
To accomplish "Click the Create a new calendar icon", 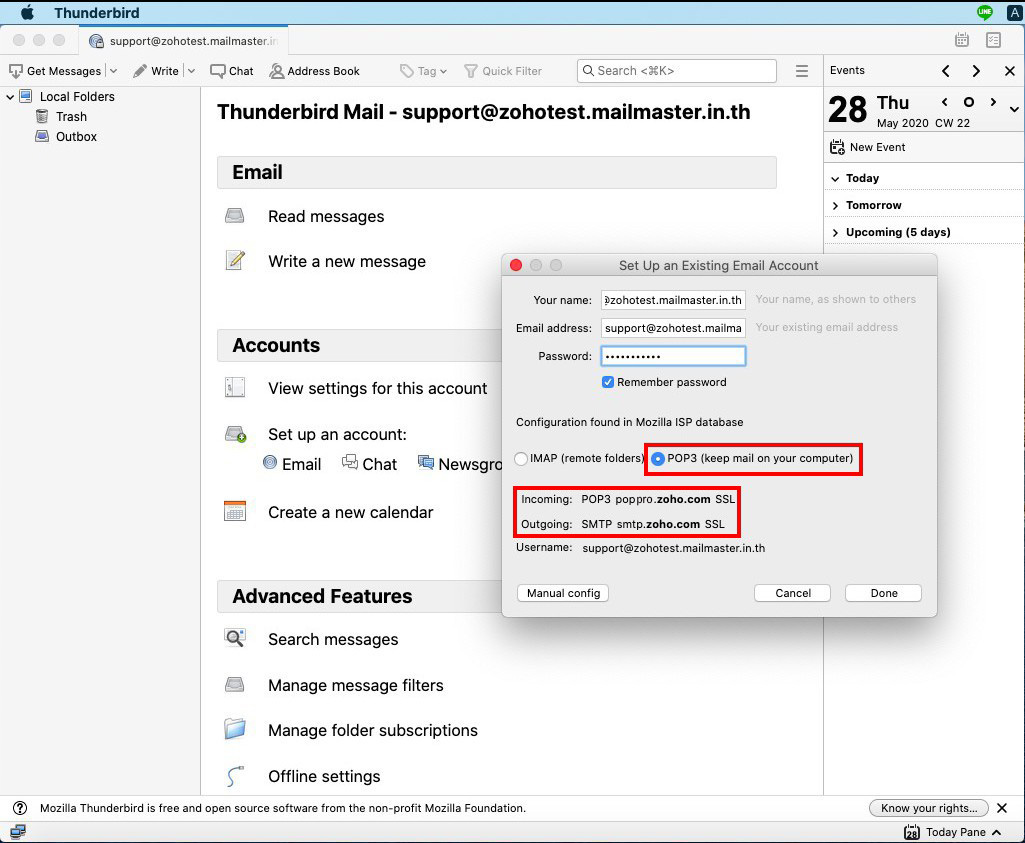I will tap(235, 511).
